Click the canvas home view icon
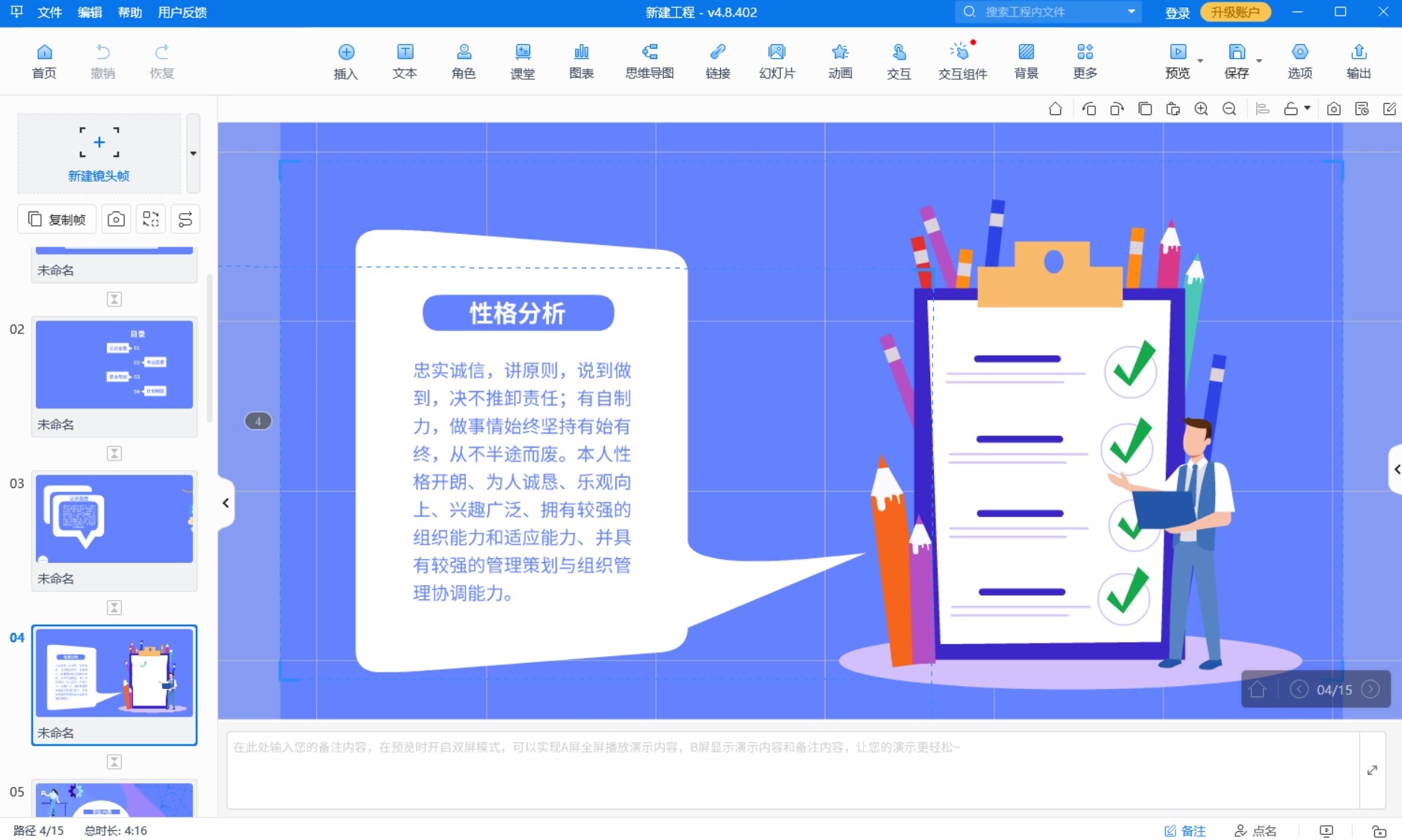The width and height of the screenshot is (1402, 840). 1055,109
